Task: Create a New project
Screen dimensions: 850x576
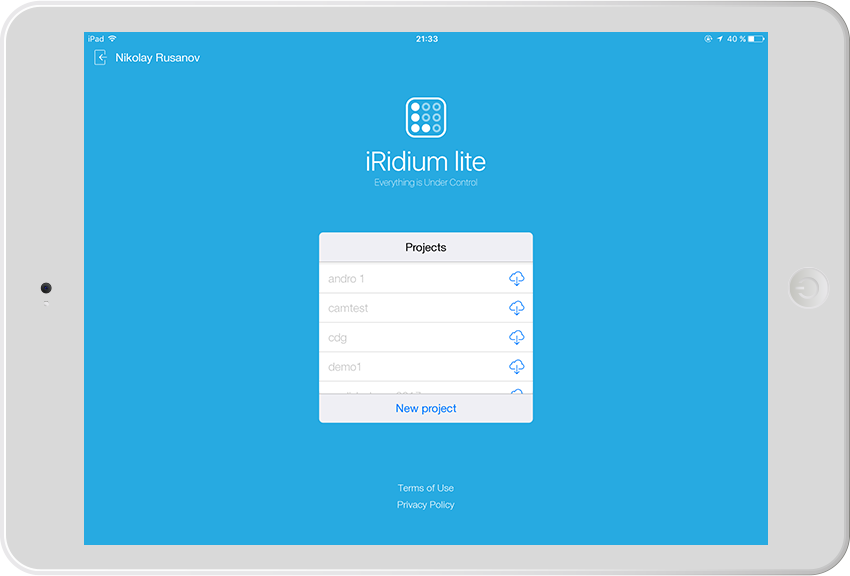Action: coord(426,408)
